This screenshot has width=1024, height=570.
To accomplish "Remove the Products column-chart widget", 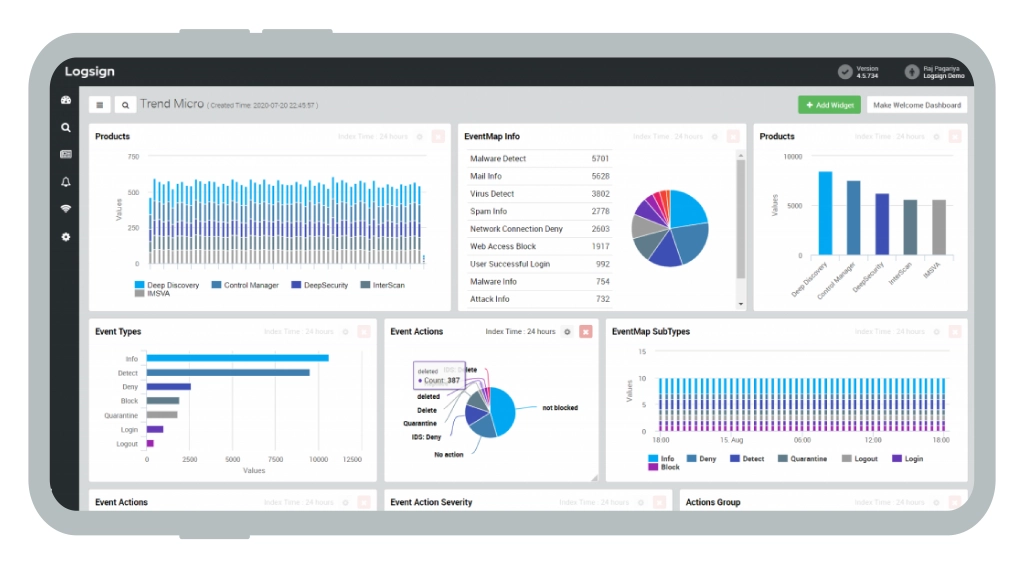I will pos(955,136).
